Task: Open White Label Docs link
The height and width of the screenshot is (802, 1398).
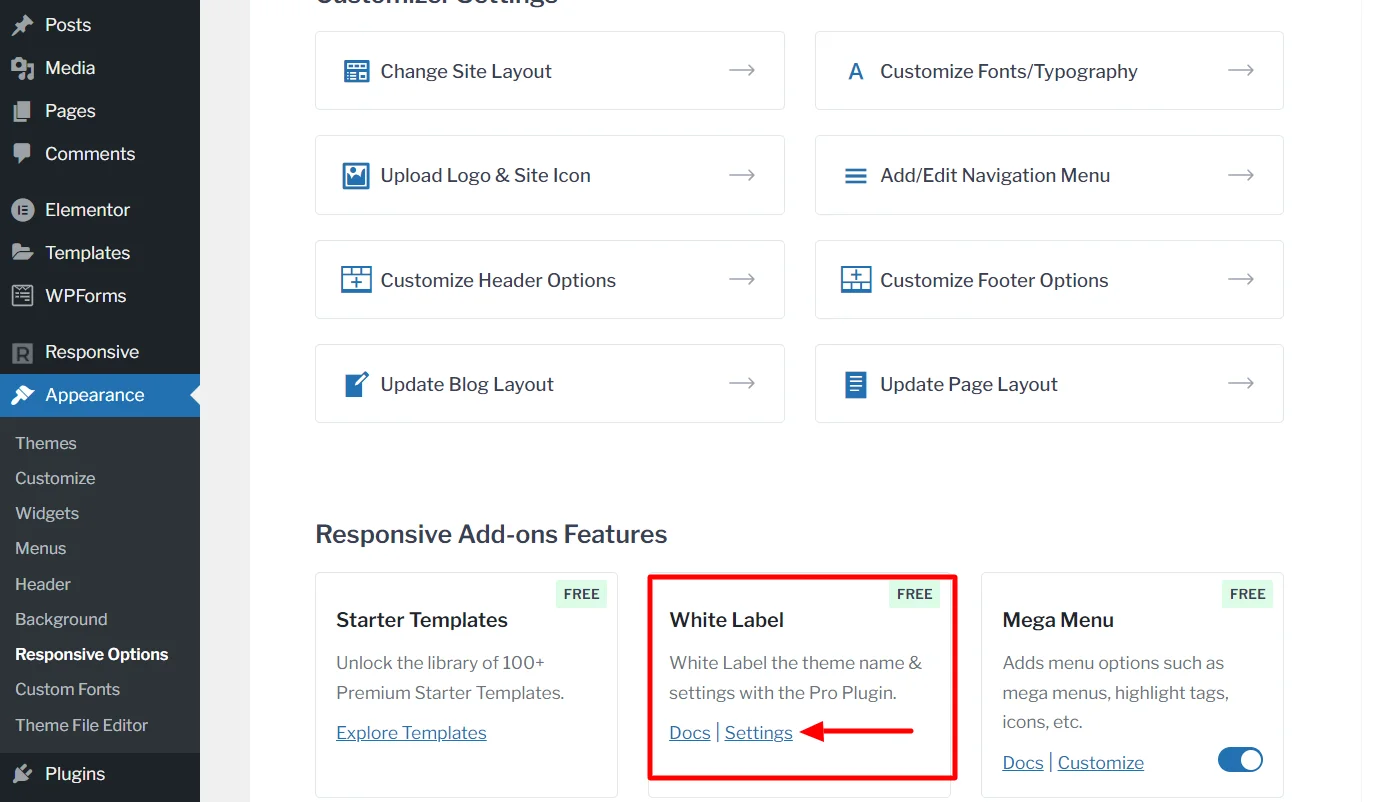Action: (x=690, y=733)
